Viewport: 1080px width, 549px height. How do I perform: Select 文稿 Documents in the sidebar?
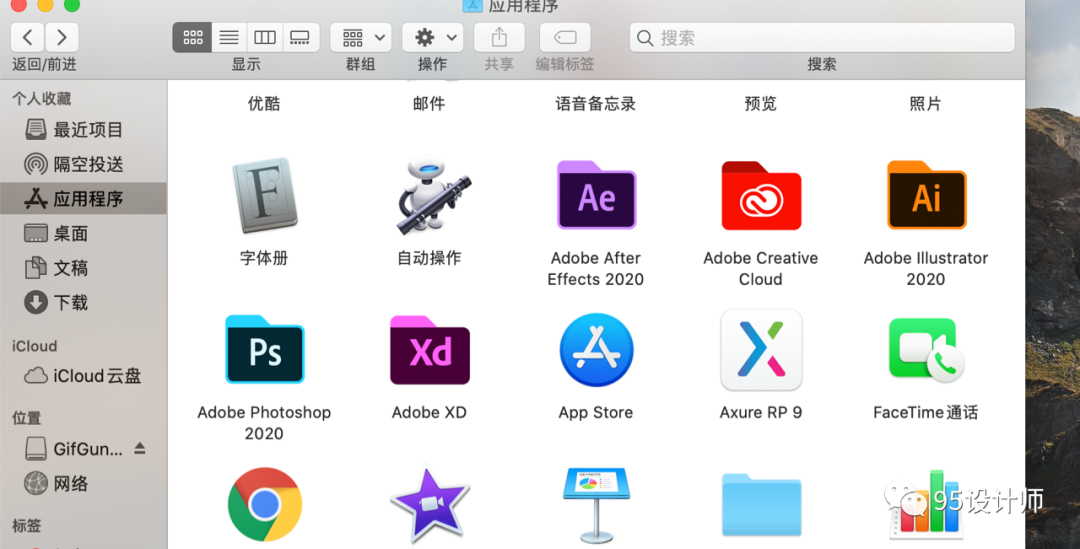click(x=83, y=268)
